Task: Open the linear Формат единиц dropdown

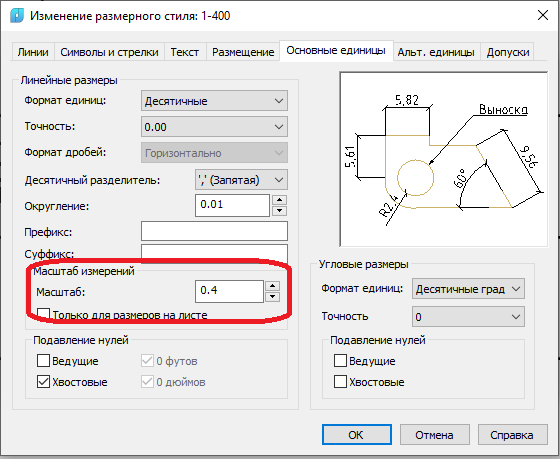Action: tap(214, 101)
